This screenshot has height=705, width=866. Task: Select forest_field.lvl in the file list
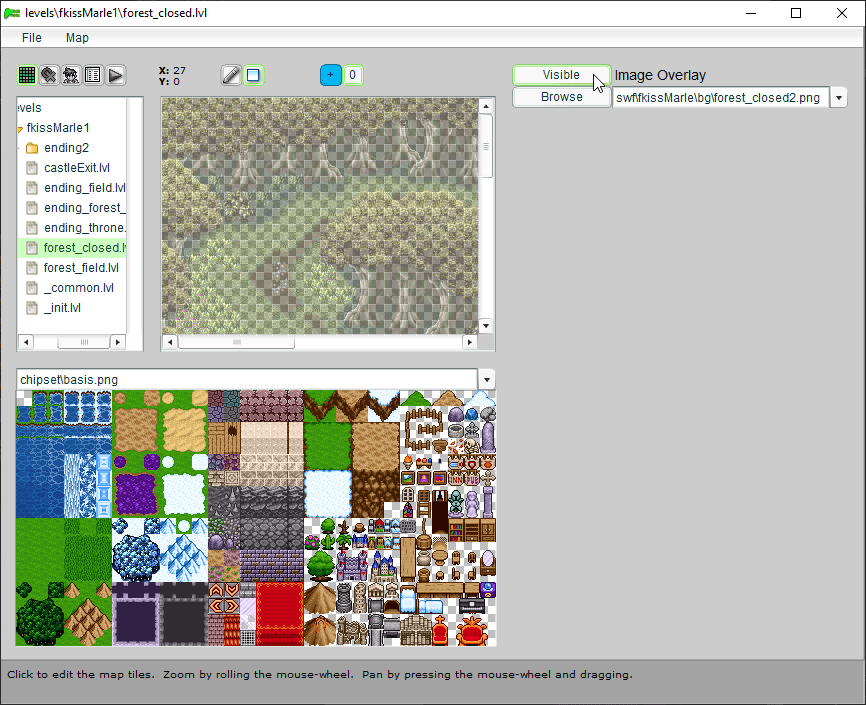click(81, 267)
